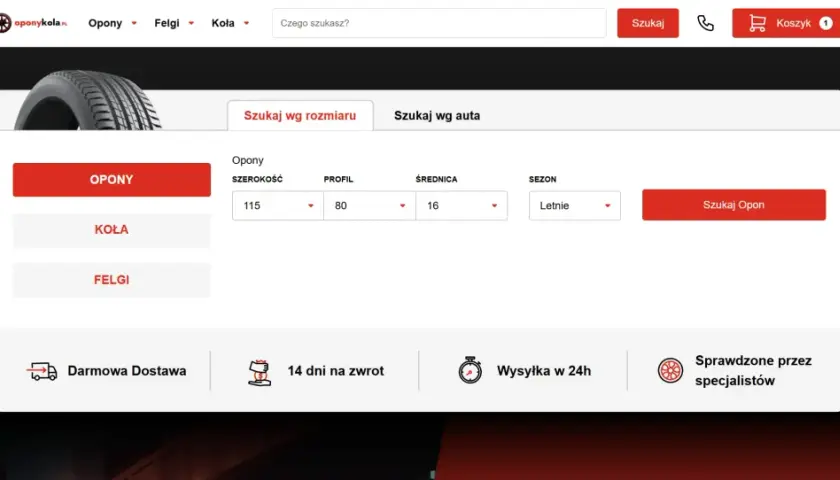Click the oponykola.pl logo
The image size is (840, 480).
click(x=33, y=23)
